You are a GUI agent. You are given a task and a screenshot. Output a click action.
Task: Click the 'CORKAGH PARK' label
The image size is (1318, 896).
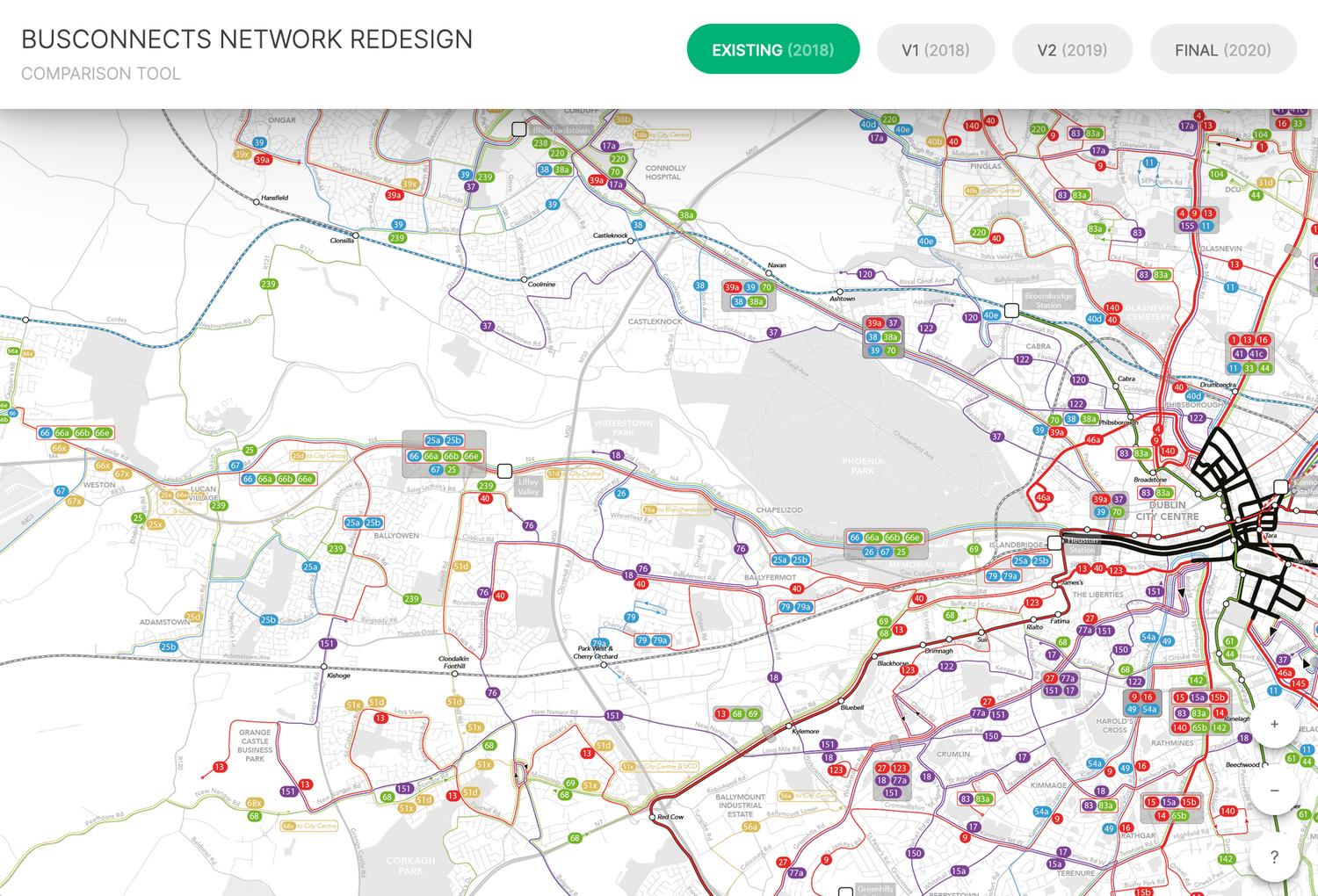(410, 866)
